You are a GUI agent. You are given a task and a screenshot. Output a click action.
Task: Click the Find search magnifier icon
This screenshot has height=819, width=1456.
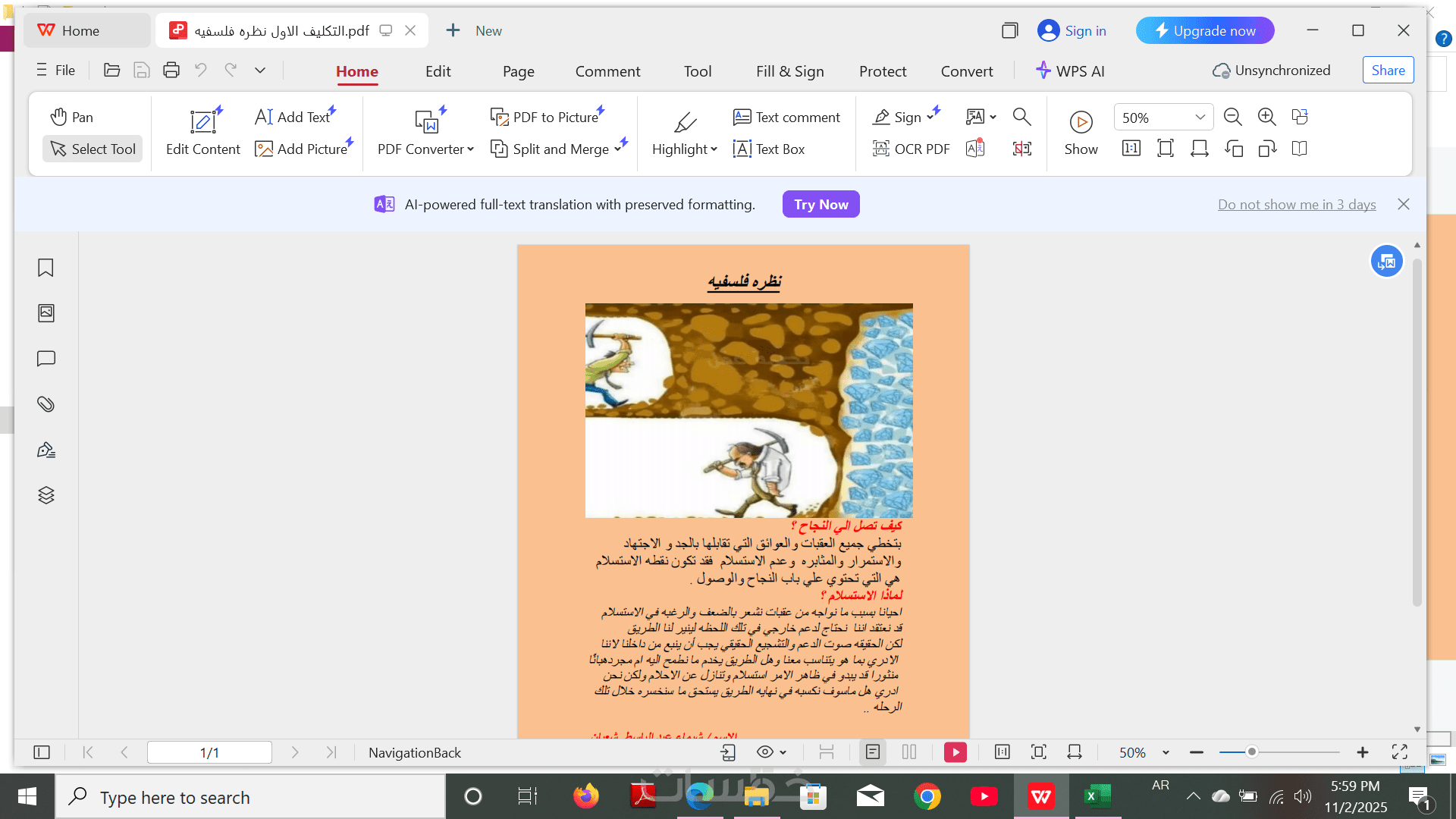(1021, 117)
